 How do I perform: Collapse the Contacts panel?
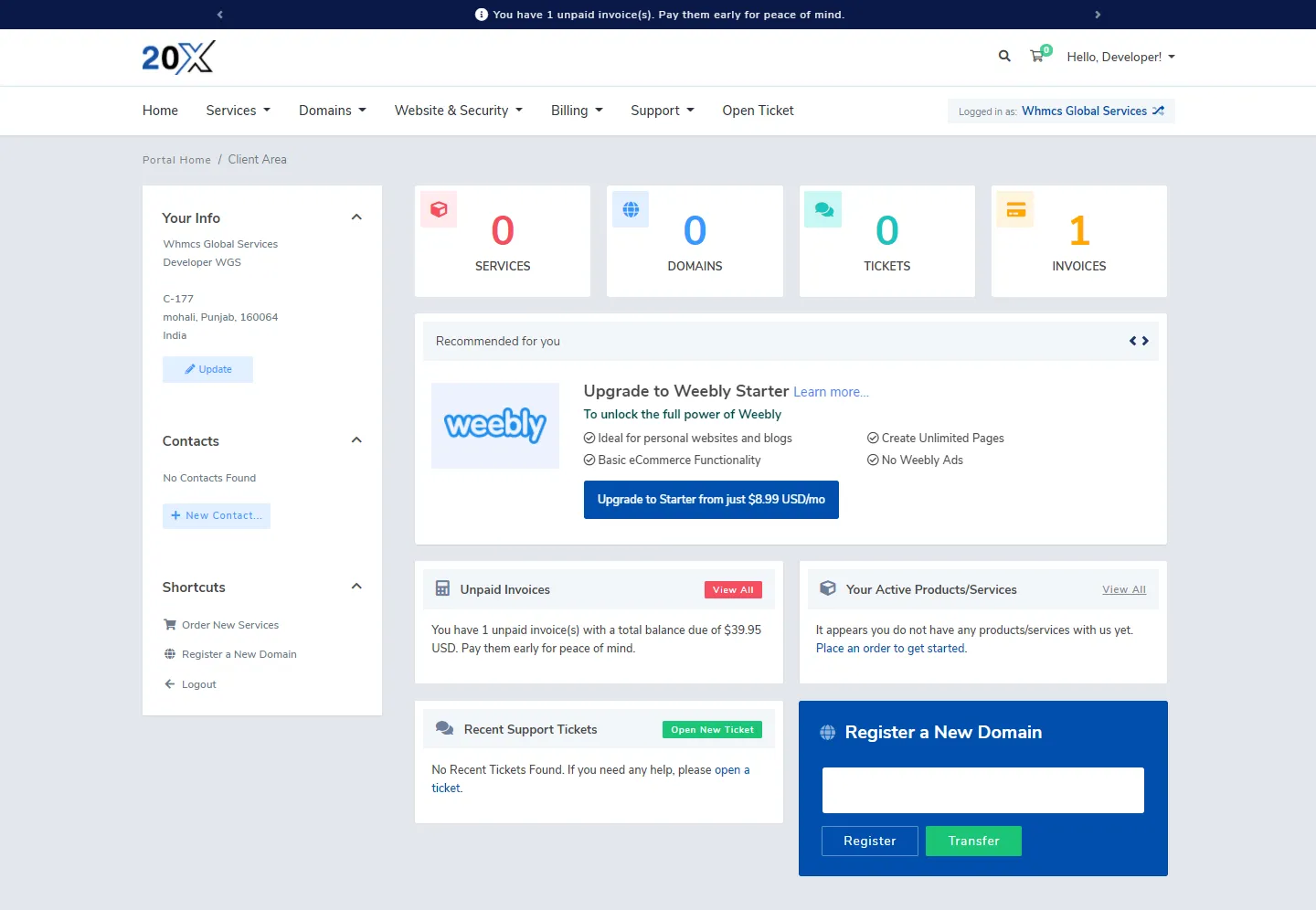click(x=356, y=440)
